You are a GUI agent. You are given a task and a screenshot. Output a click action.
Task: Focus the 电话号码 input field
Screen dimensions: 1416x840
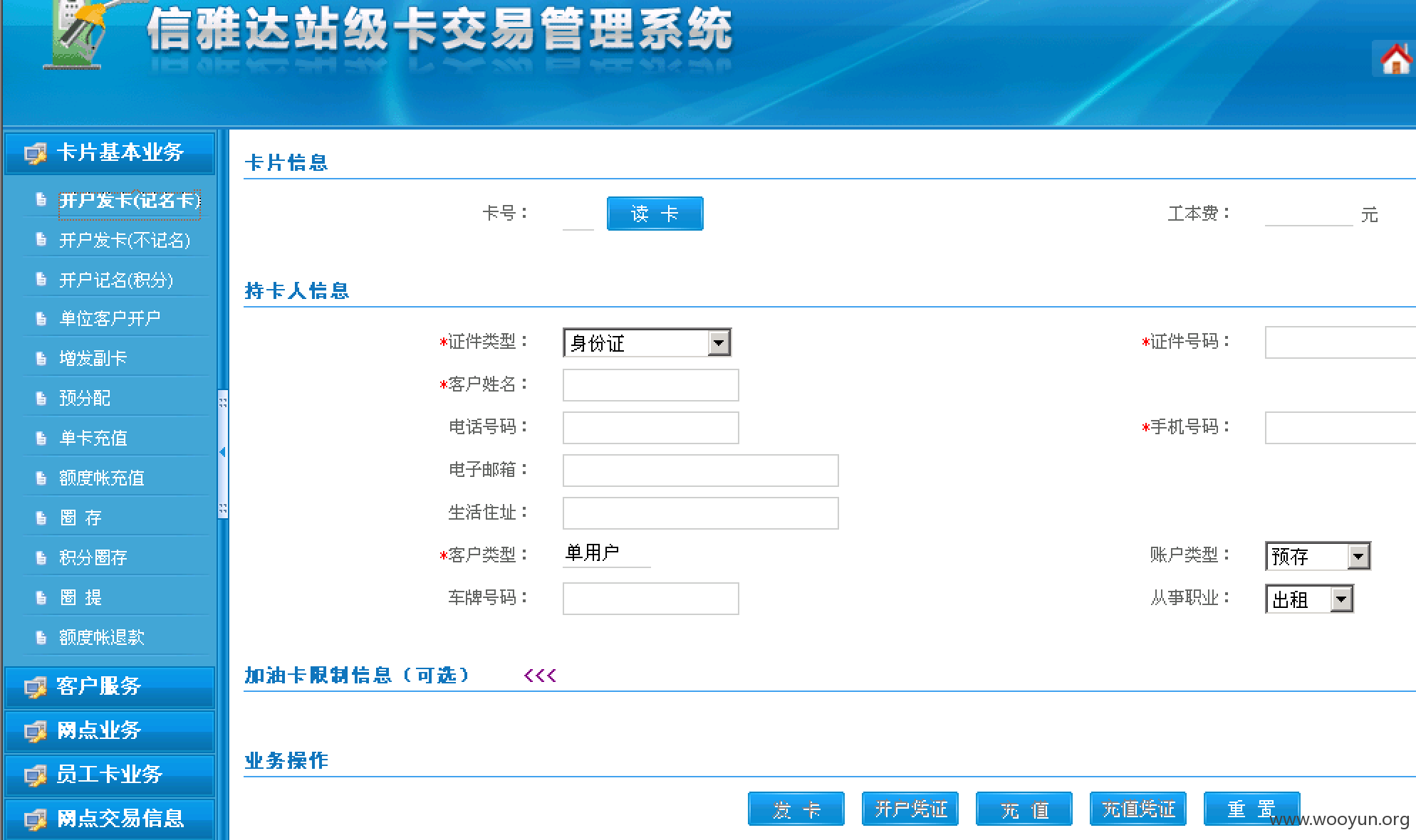[651, 428]
